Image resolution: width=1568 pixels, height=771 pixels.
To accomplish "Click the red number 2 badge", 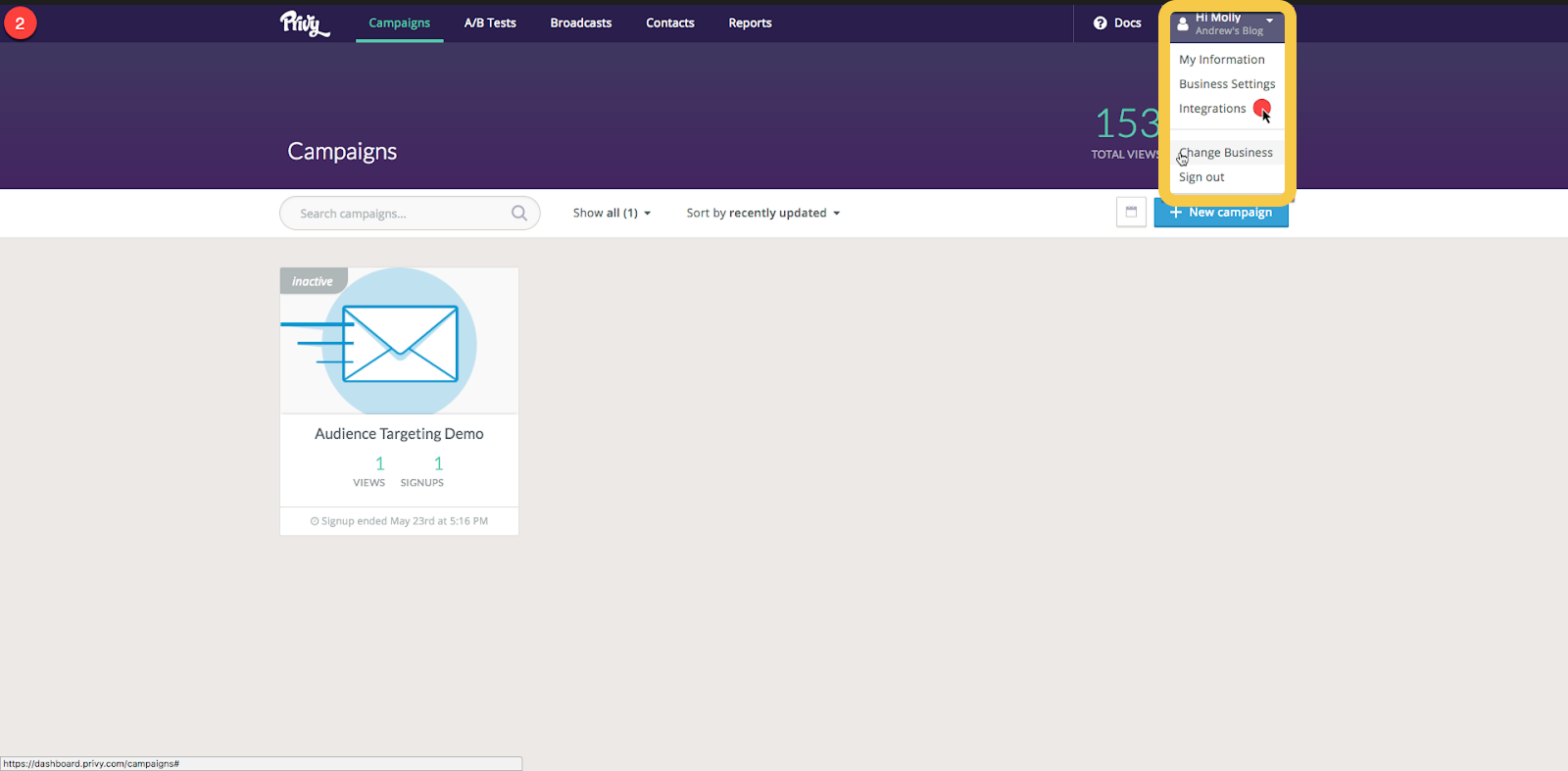I will tap(21, 23).
